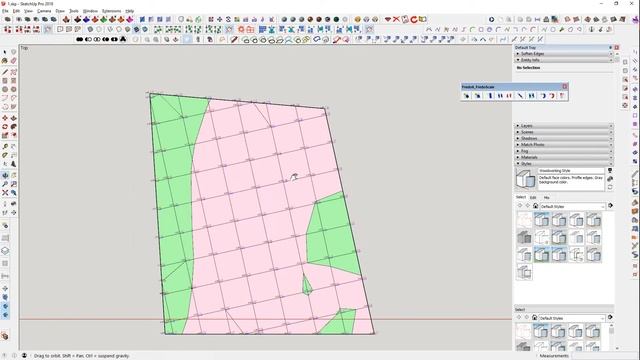Image resolution: width=640 pixels, height=360 pixels.
Task: Choose the Offset tool
Action: 13,136
